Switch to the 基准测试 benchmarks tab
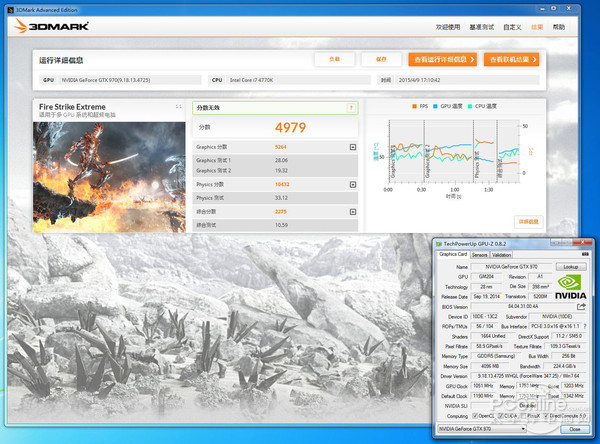 coord(481,27)
